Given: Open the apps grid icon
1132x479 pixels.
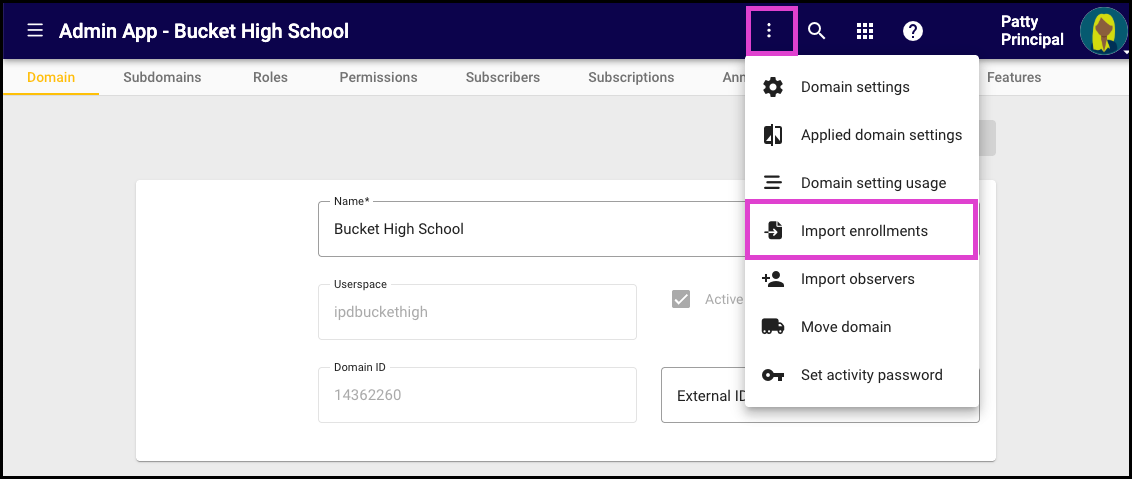Looking at the screenshot, I should 864,31.
